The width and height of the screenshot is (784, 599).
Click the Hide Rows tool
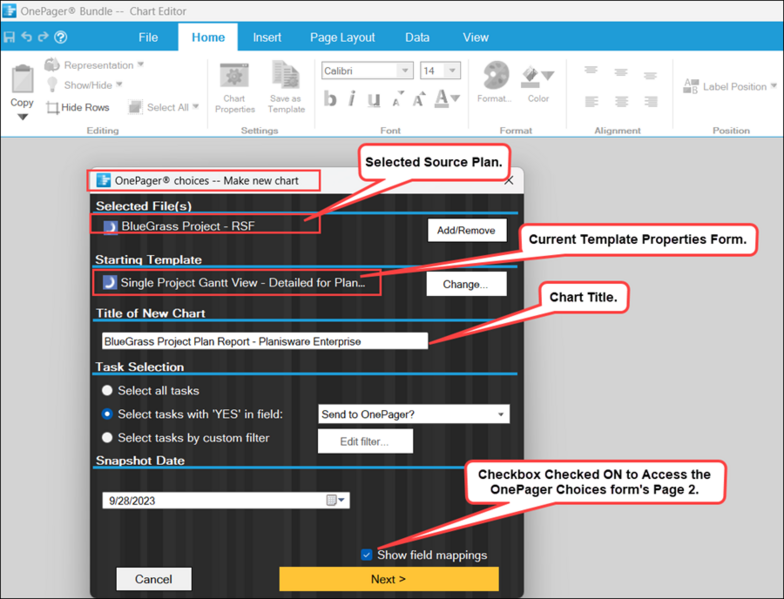[78, 107]
